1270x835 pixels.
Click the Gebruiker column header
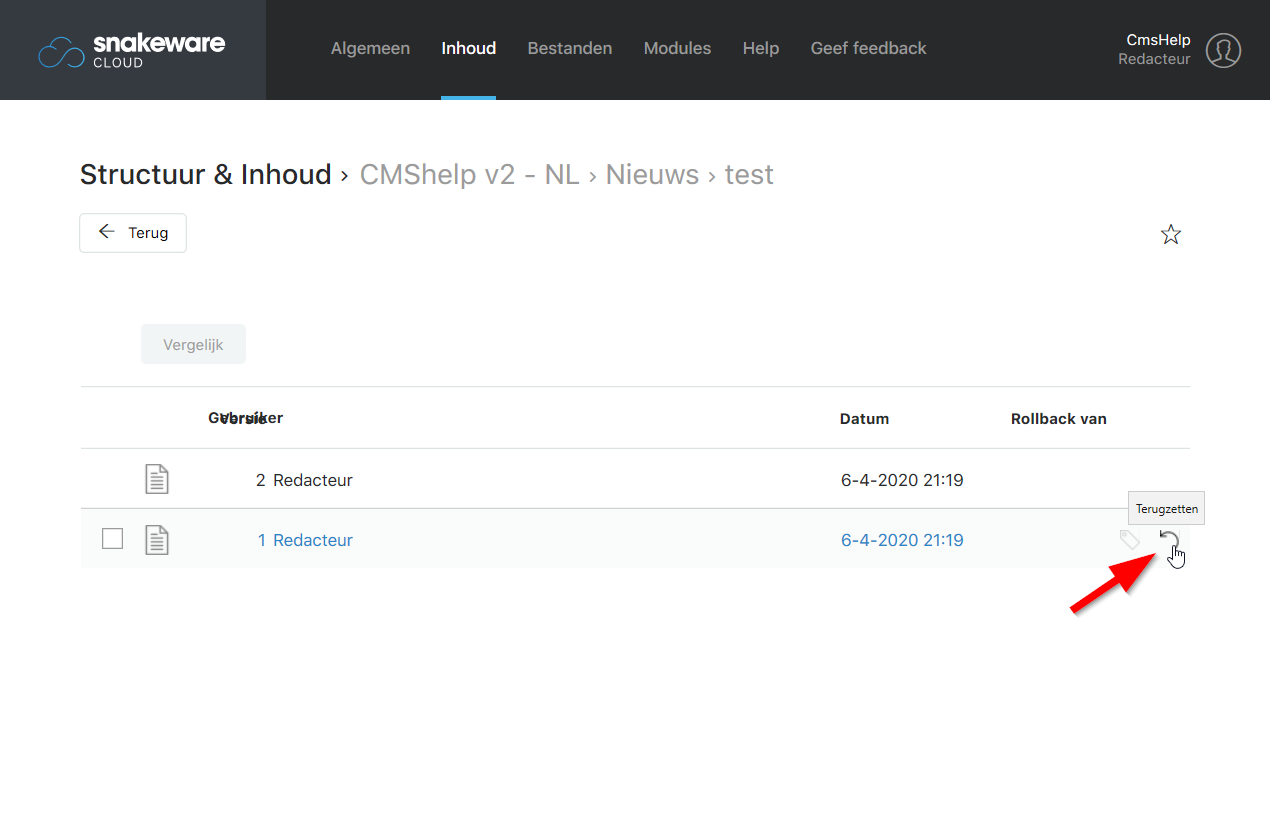(246, 418)
